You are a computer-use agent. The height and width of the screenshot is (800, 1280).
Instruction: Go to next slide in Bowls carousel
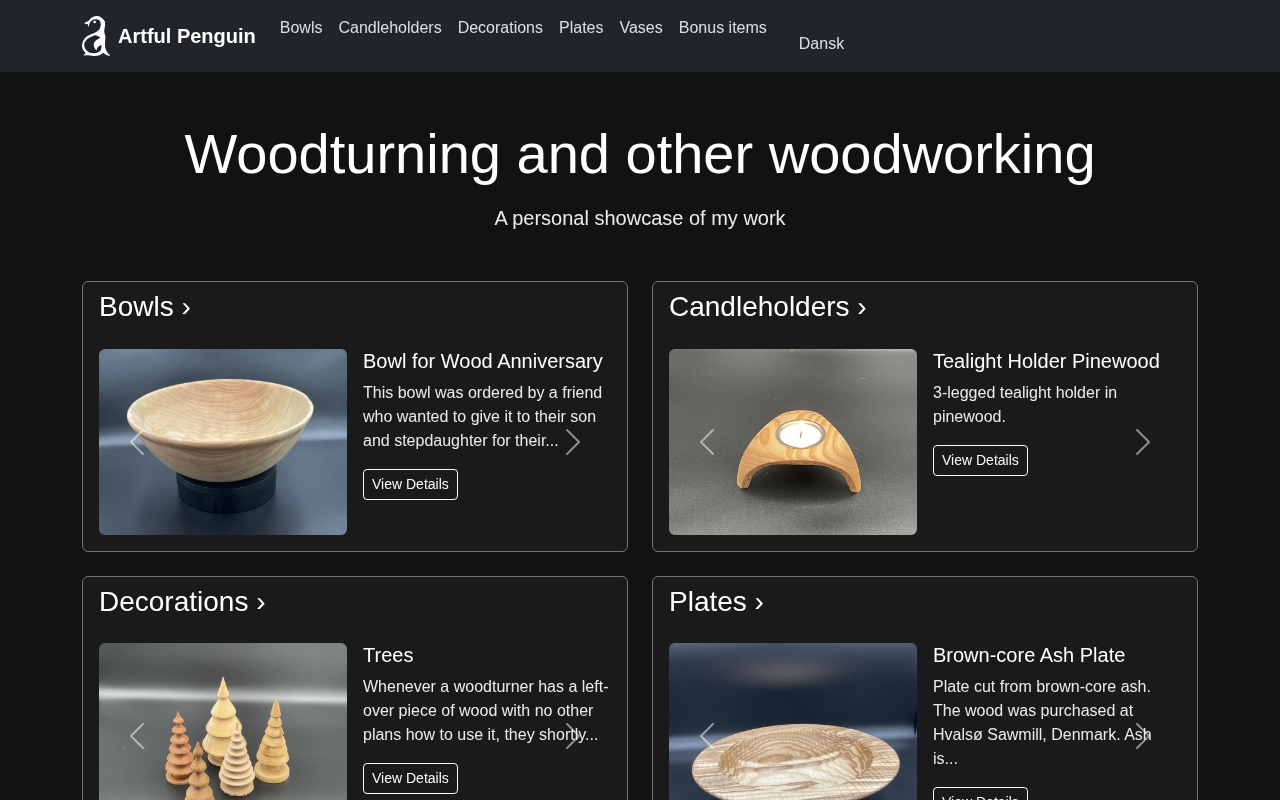pyautogui.click(x=573, y=442)
